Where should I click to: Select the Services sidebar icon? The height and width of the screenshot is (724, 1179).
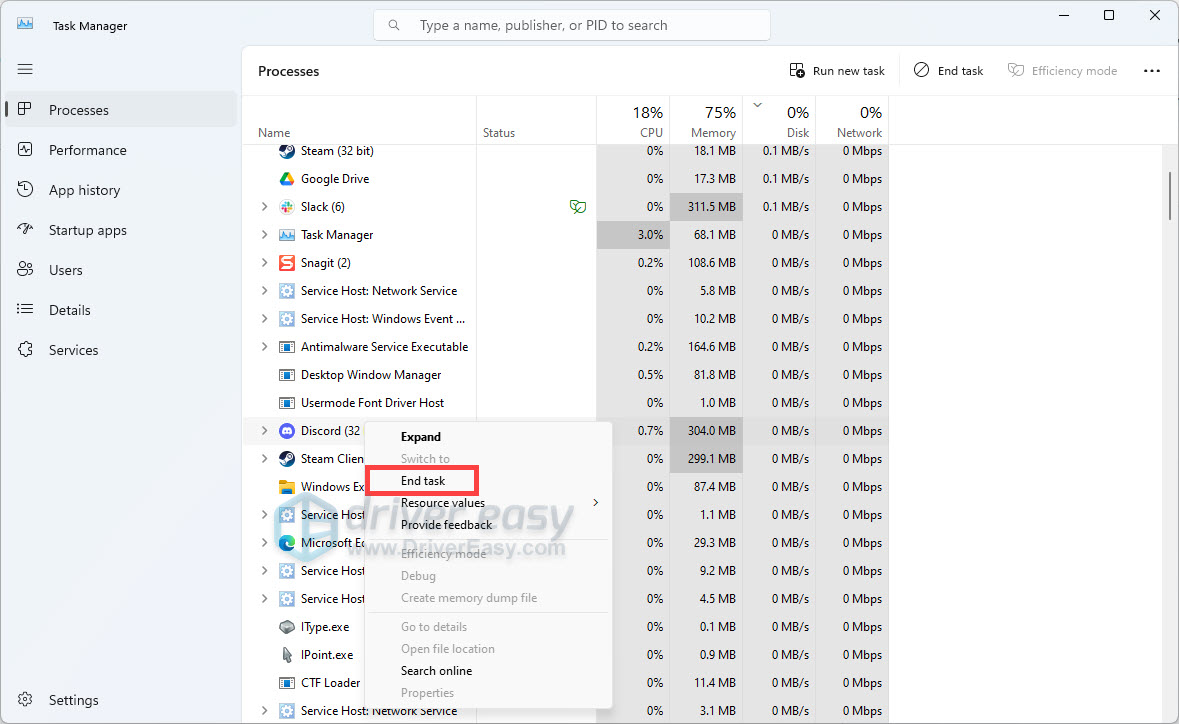click(x=24, y=349)
